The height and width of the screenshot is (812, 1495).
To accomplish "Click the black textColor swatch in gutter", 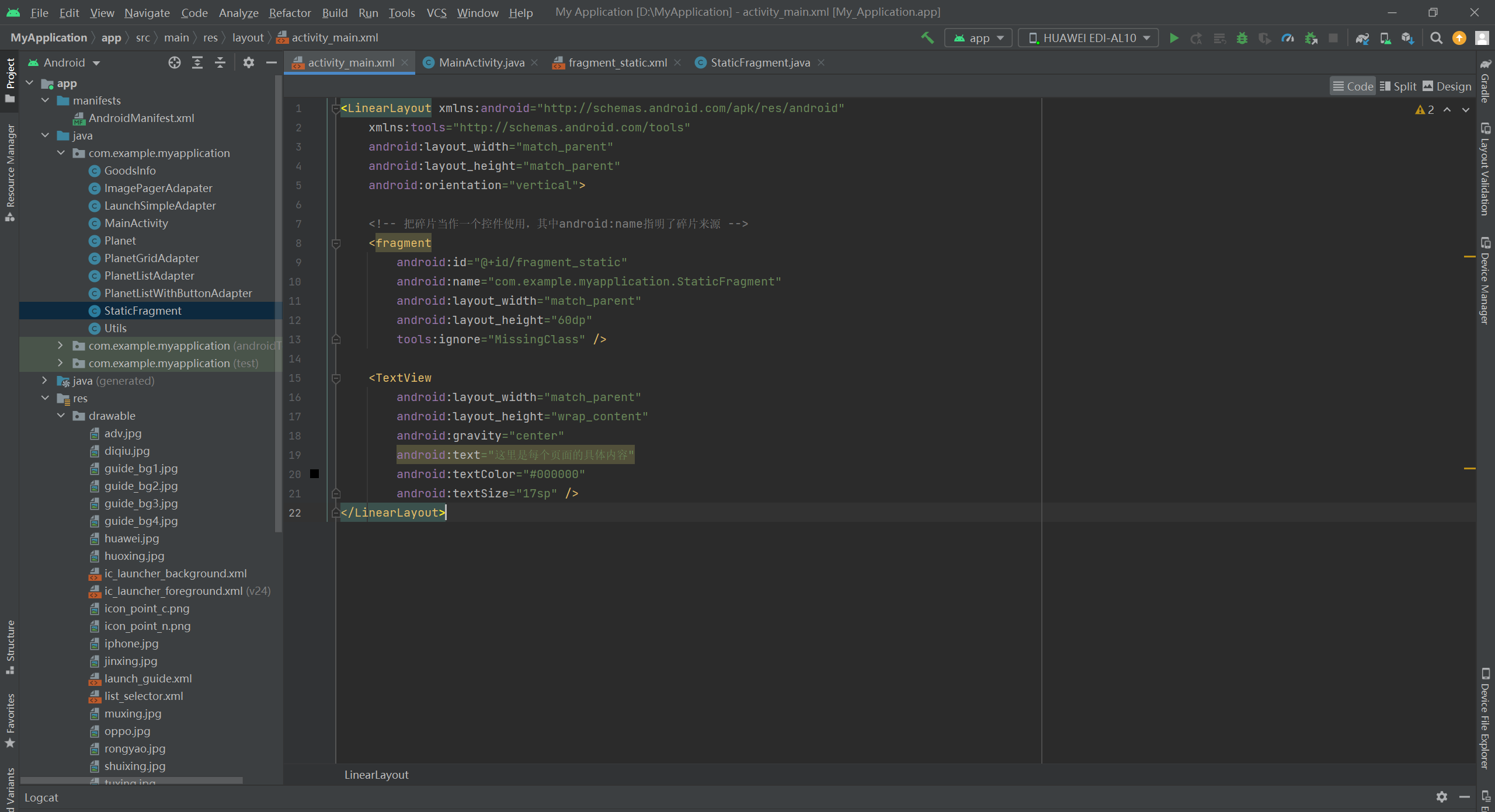I will point(314,474).
